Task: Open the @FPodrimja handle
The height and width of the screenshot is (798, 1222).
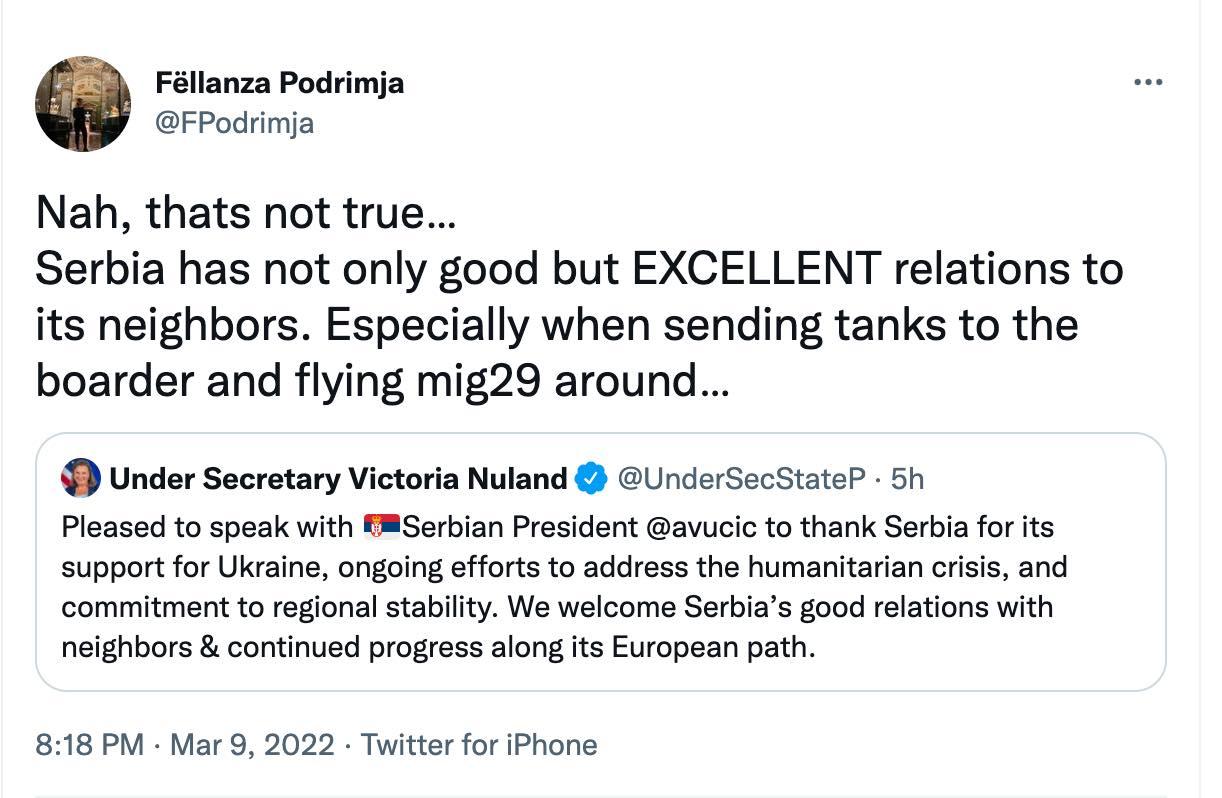Action: tap(235, 123)
